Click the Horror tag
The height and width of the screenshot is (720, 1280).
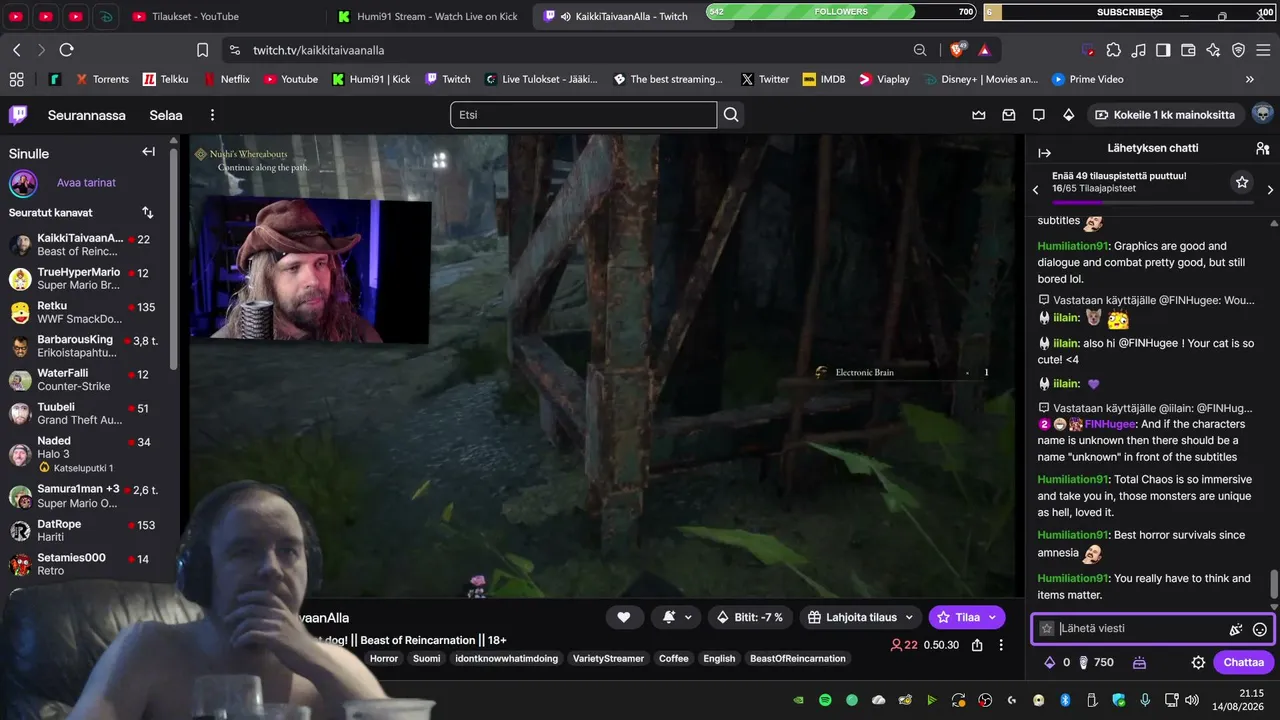[384, 658]
